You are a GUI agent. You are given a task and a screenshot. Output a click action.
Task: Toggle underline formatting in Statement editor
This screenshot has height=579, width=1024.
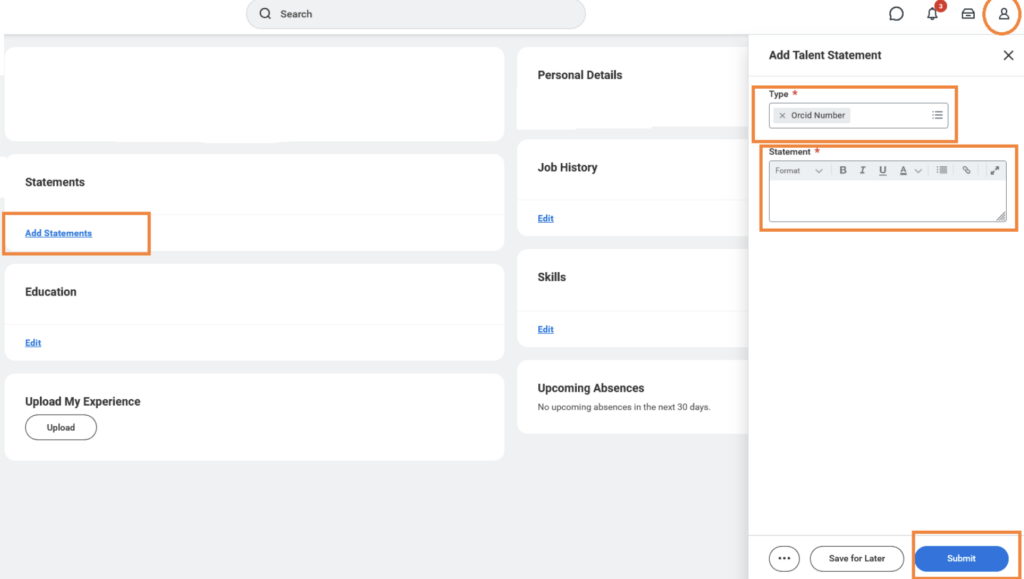882,171
